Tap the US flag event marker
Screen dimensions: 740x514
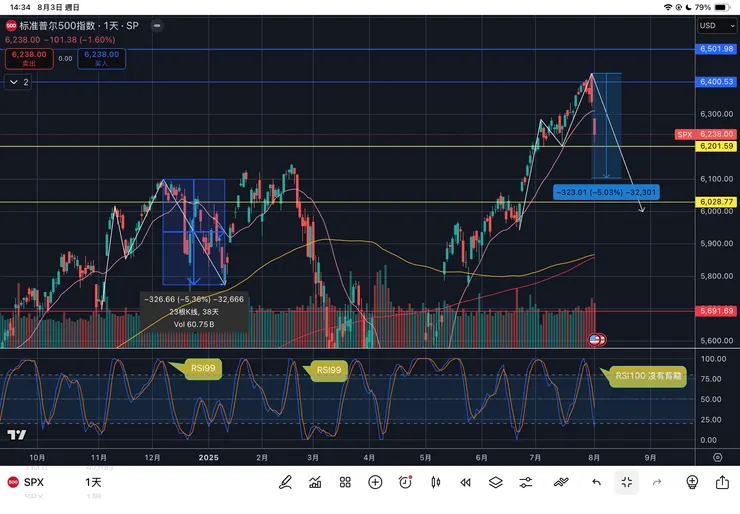(x=594, y=339)
